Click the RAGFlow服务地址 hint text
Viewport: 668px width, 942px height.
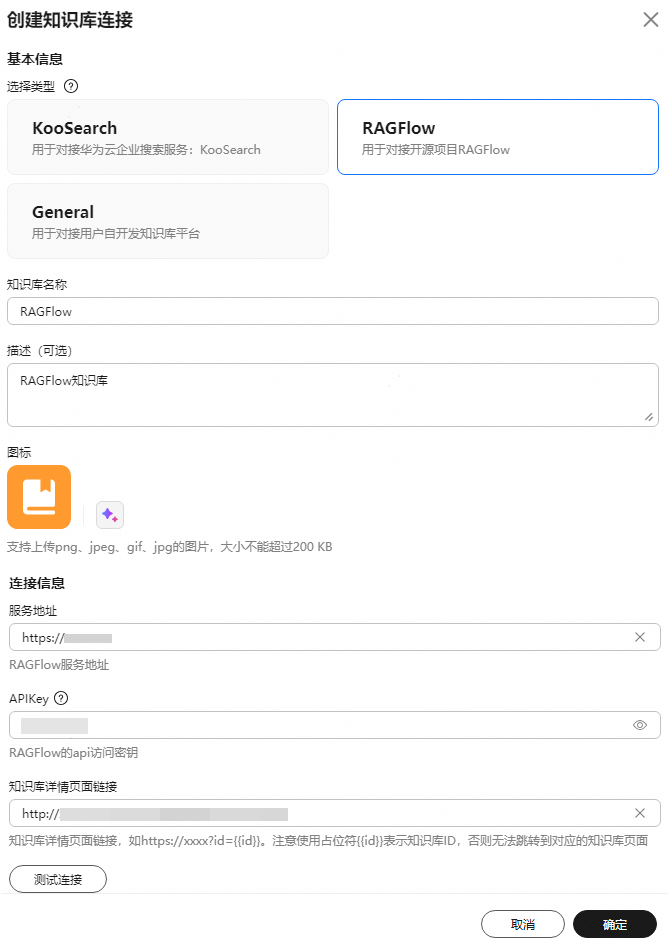point(59,664)
